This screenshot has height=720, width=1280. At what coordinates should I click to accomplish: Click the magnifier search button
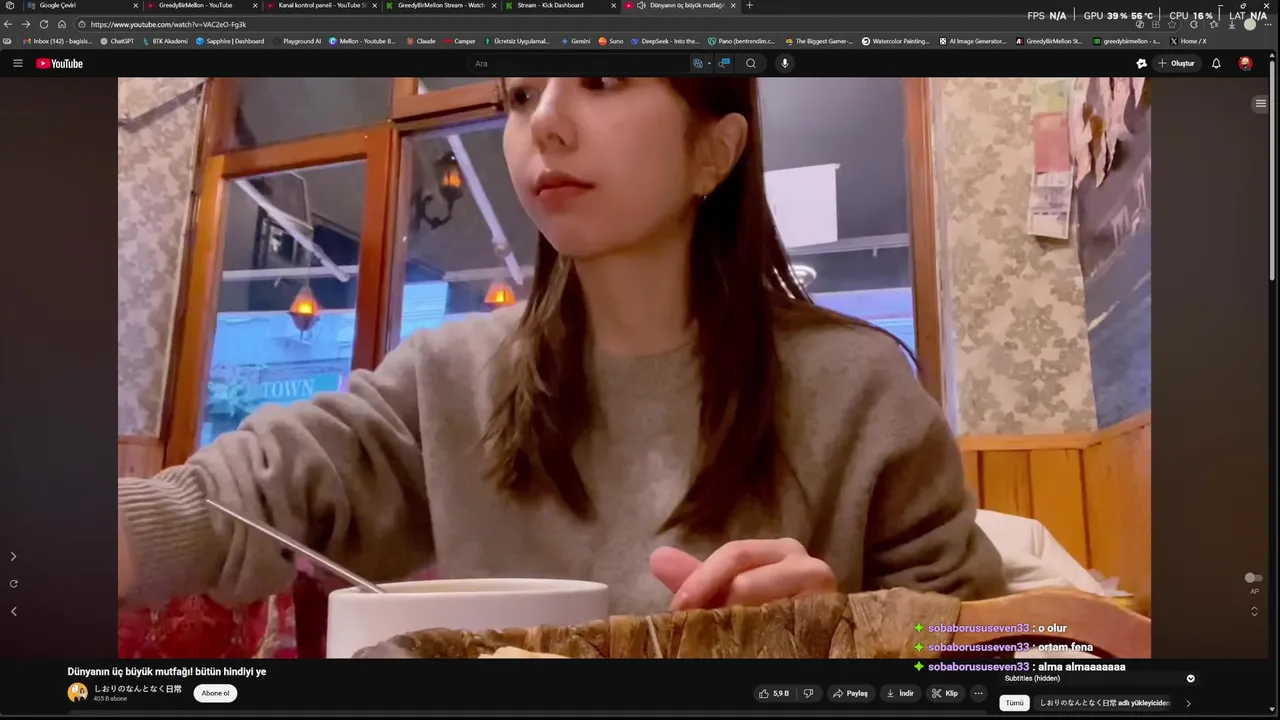751,63
